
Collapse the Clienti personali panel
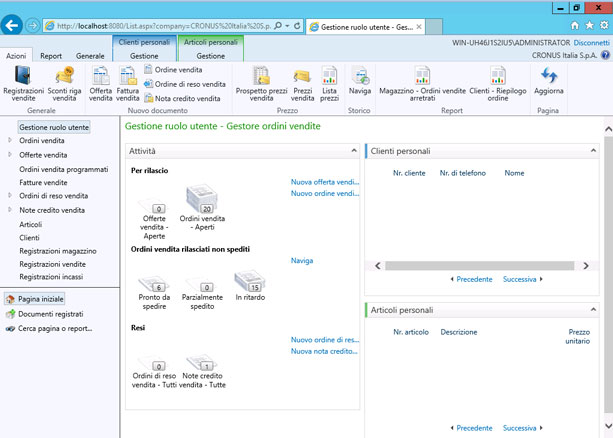[x=593, y=151]
